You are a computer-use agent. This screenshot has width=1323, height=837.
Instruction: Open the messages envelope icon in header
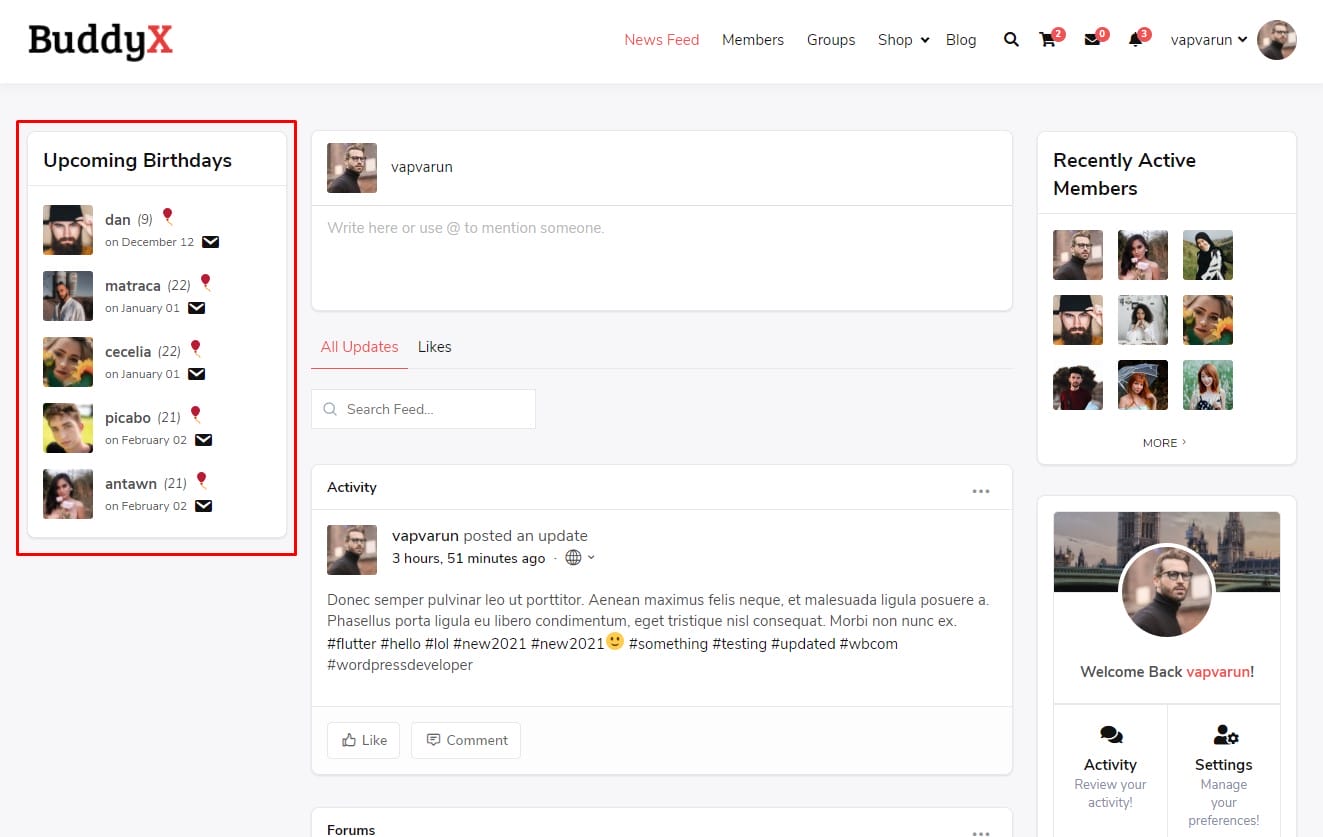click(1092, 40)
